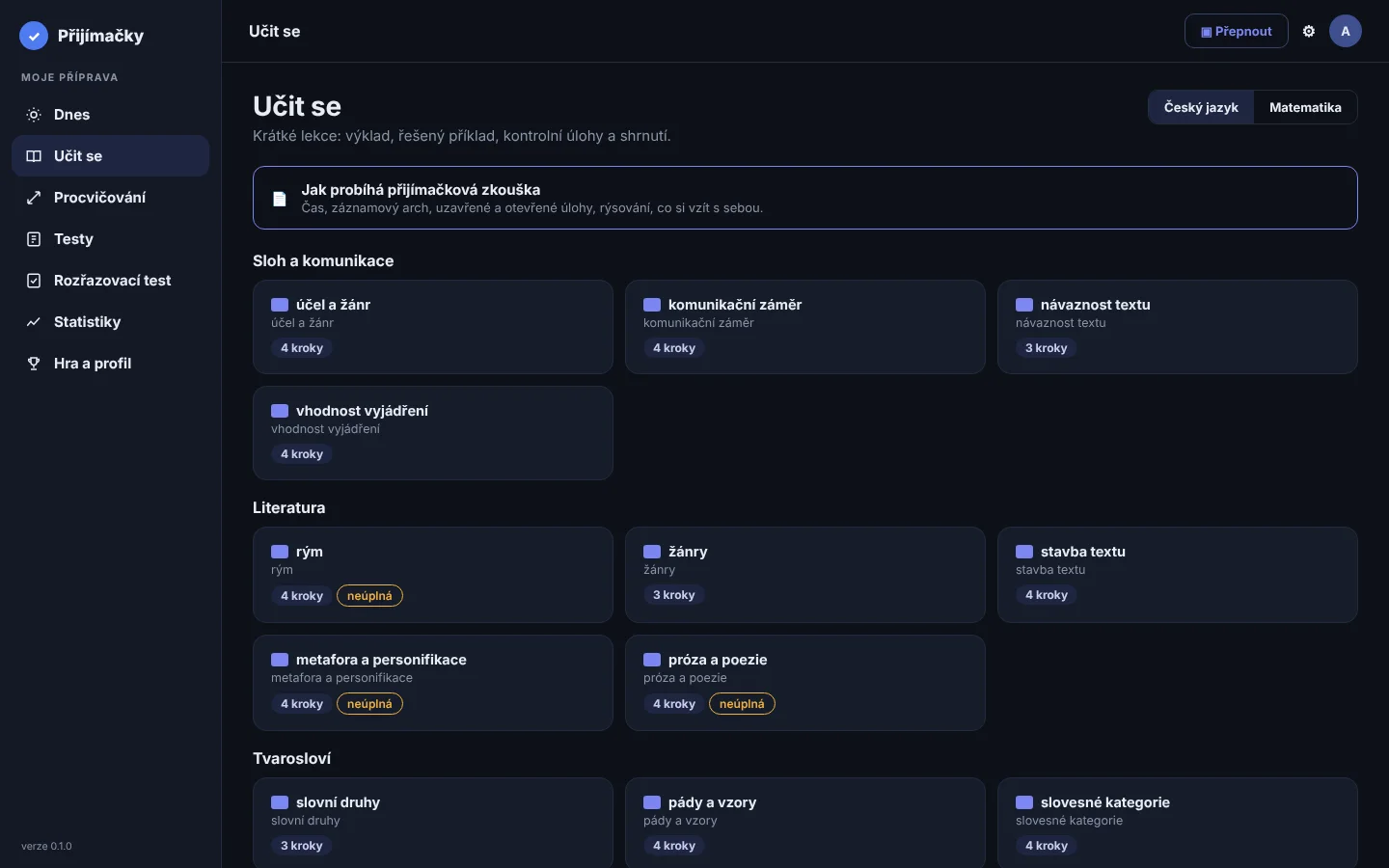Click the Tvarosloví section heading
Screen dimensions: 1389x868
tap(292, 759)
